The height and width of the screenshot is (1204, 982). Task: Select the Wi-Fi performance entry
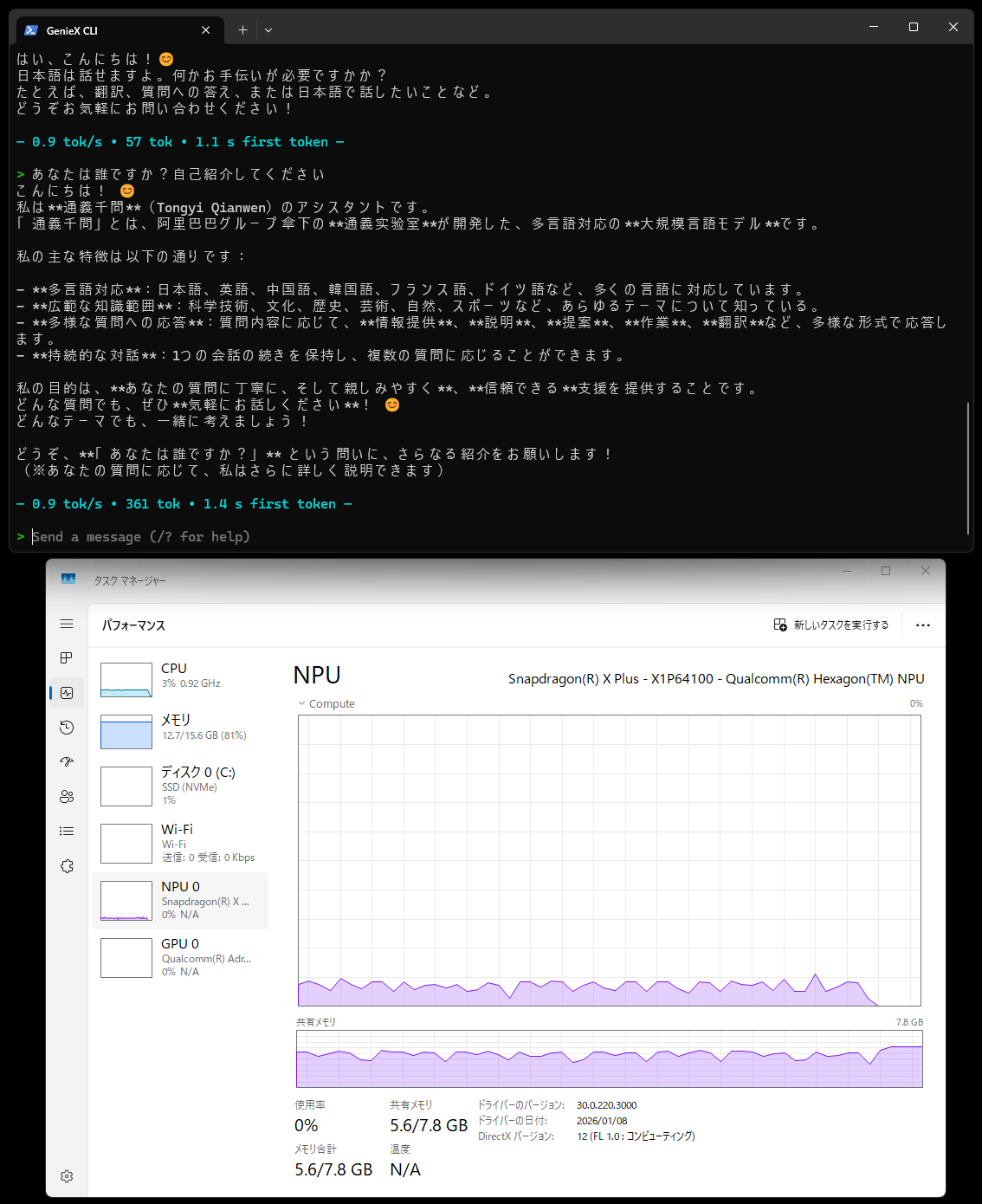pos(180,844)
